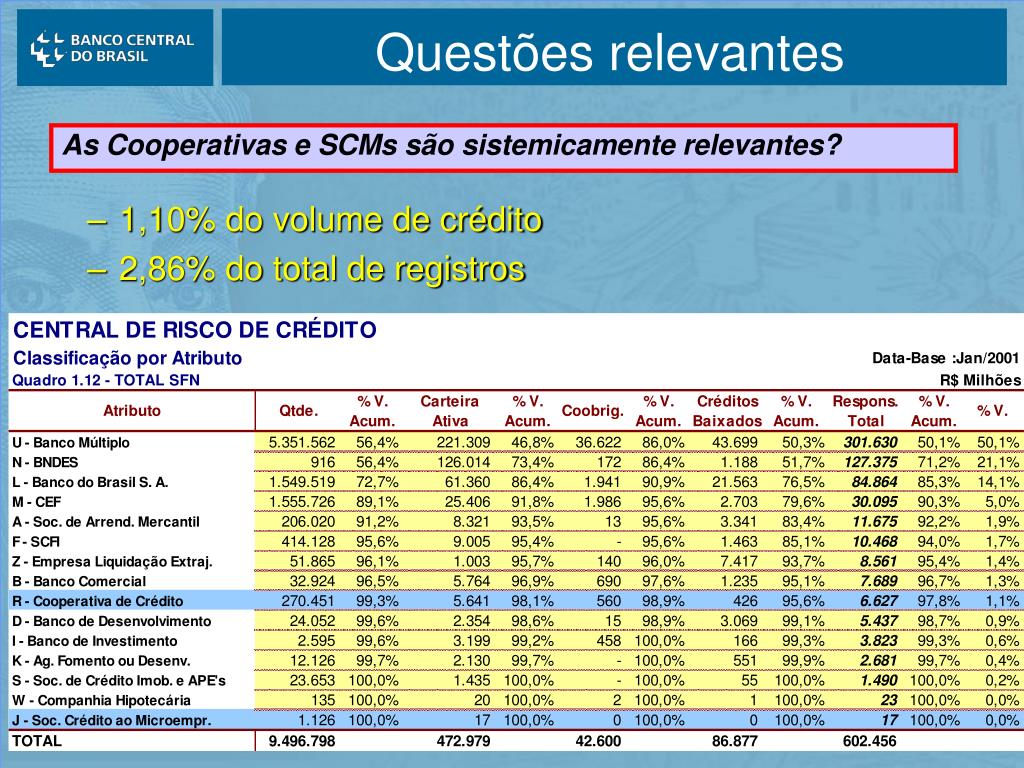Viewport: 1024px width, 768px height.
Task: Click Microempr. Qtde. value 1.126
Action: tap(317, 720)
